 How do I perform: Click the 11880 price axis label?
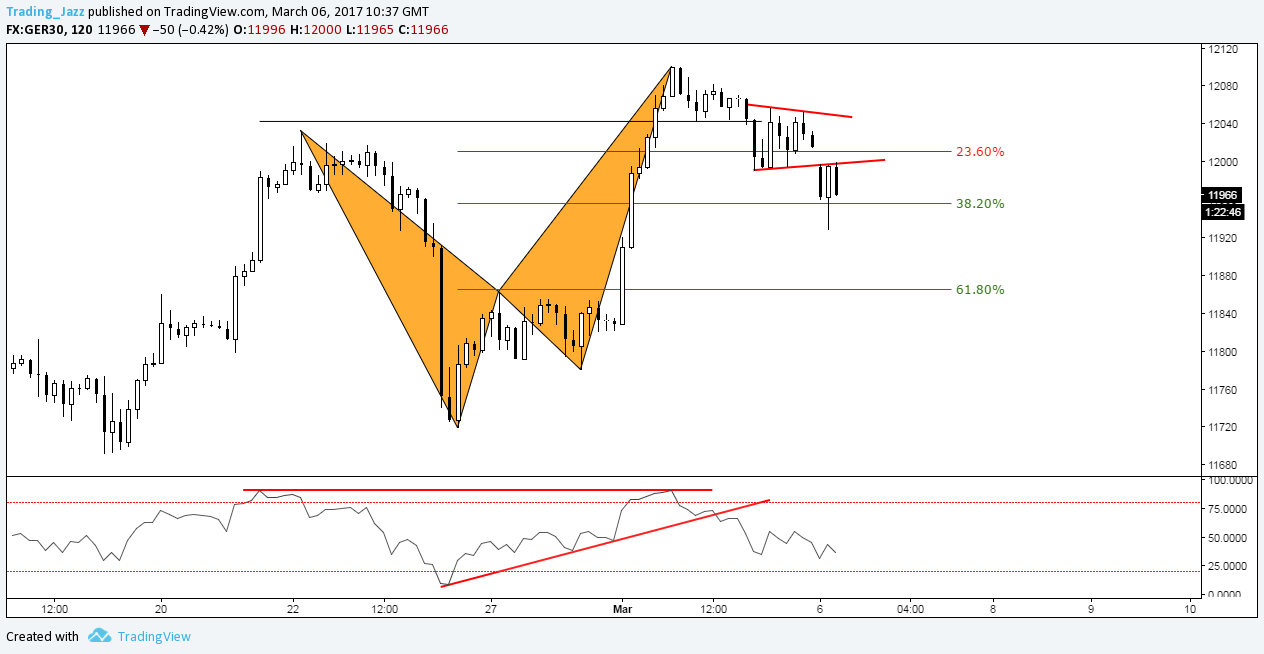1224,276
